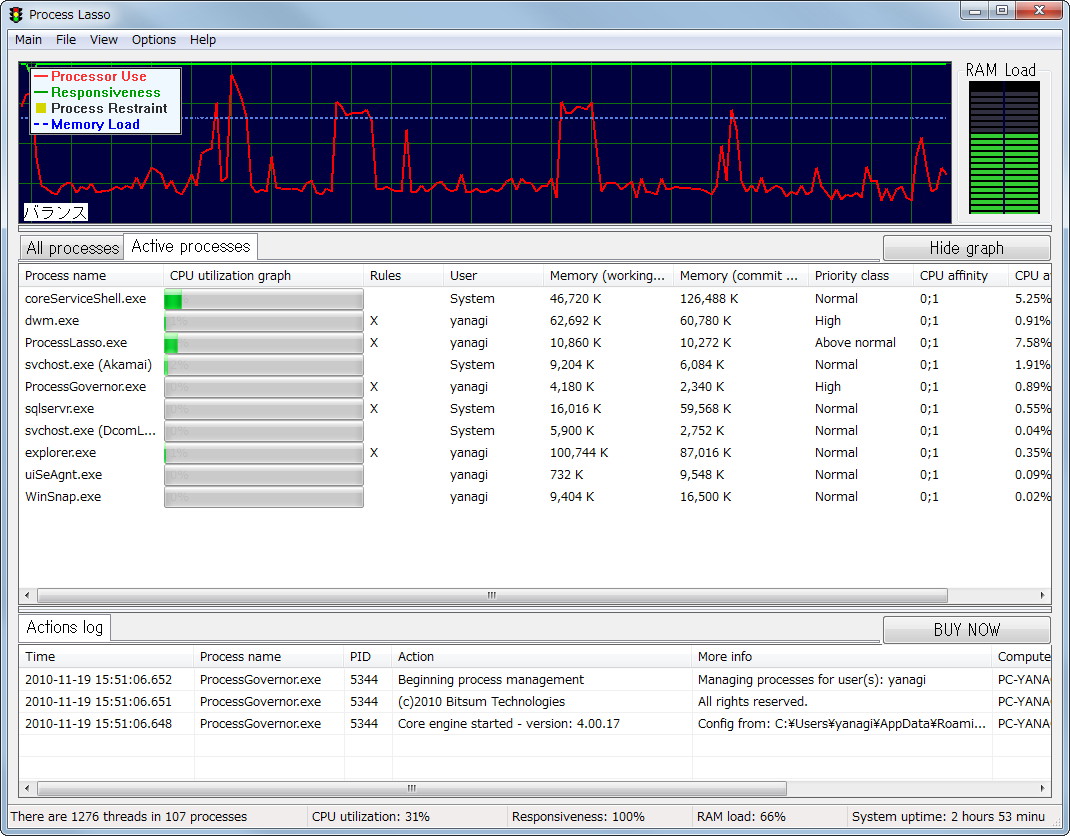This screenshot has height=836, width=1070.
Task: Click the CPU affinity column header
Action: tap(960, 276)
